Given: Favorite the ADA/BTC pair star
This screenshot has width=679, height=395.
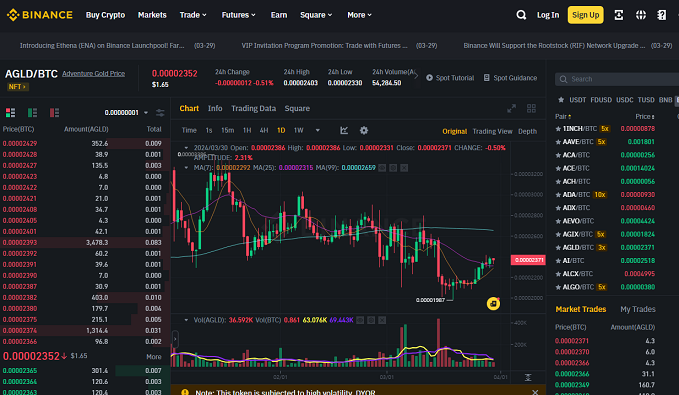Looking at the screenshot, I should tap(558, 194).
